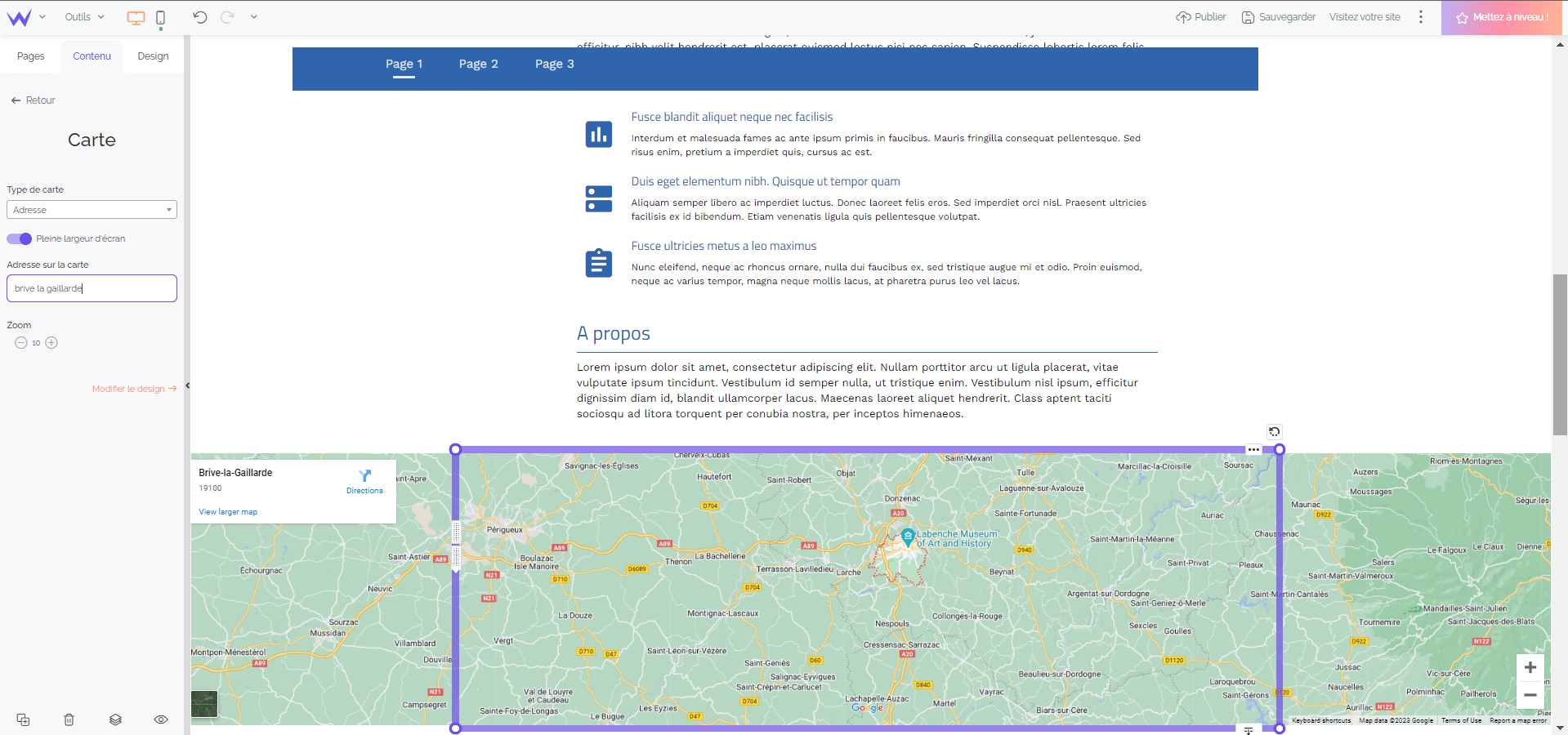Zoom out on the Google map

coord(1530,695)
